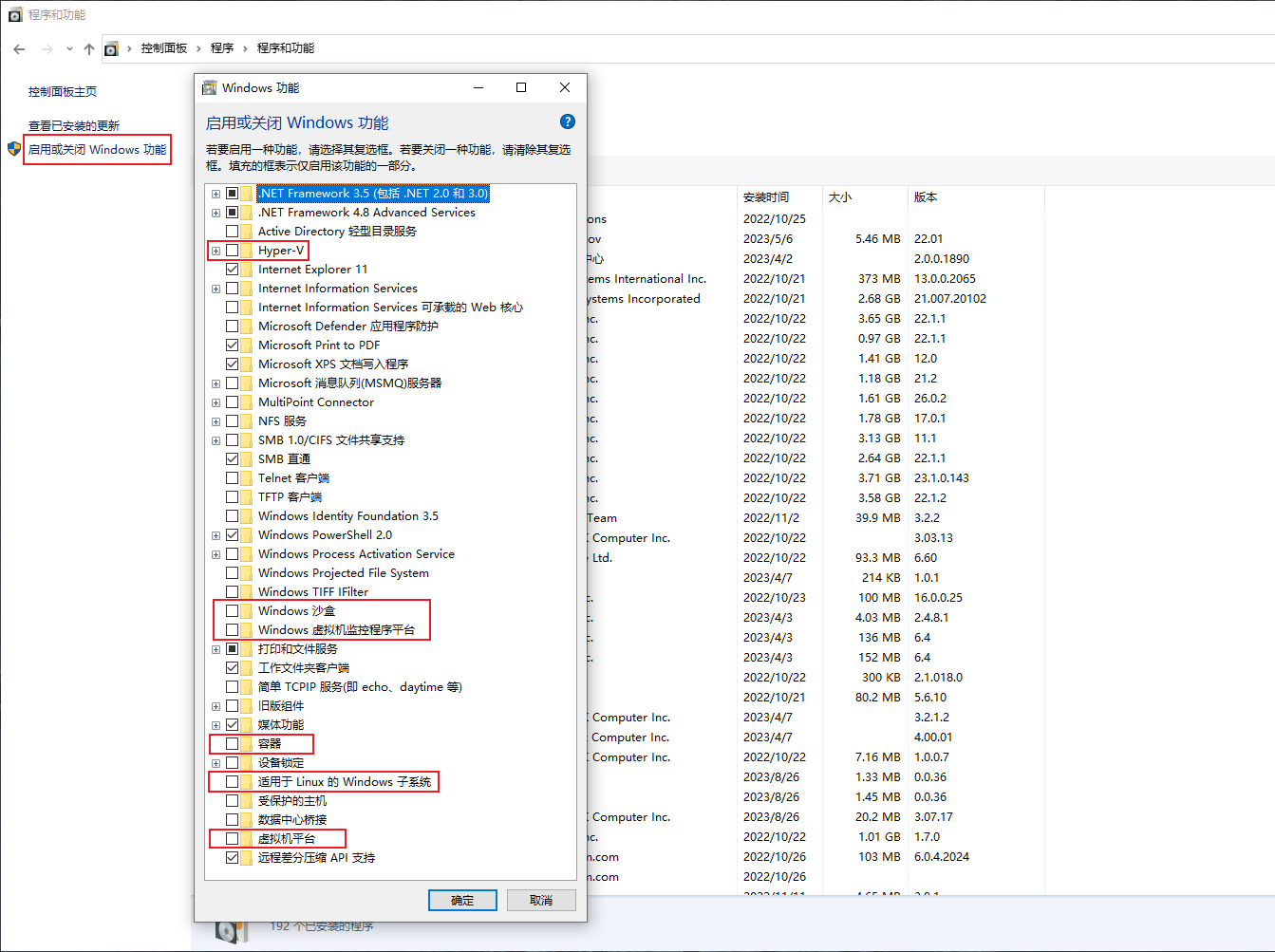Check the TFTP 客户端 checkbox

pos(232,497)
